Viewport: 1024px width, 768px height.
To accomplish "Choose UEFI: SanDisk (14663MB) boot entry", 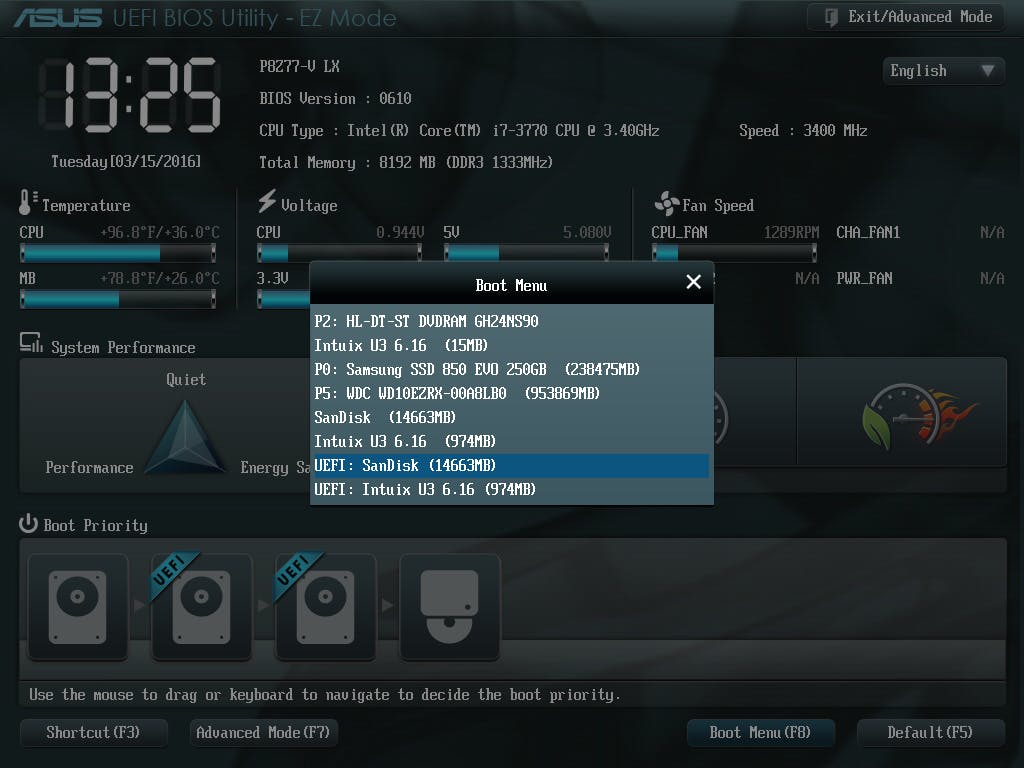I will (511, 466).
